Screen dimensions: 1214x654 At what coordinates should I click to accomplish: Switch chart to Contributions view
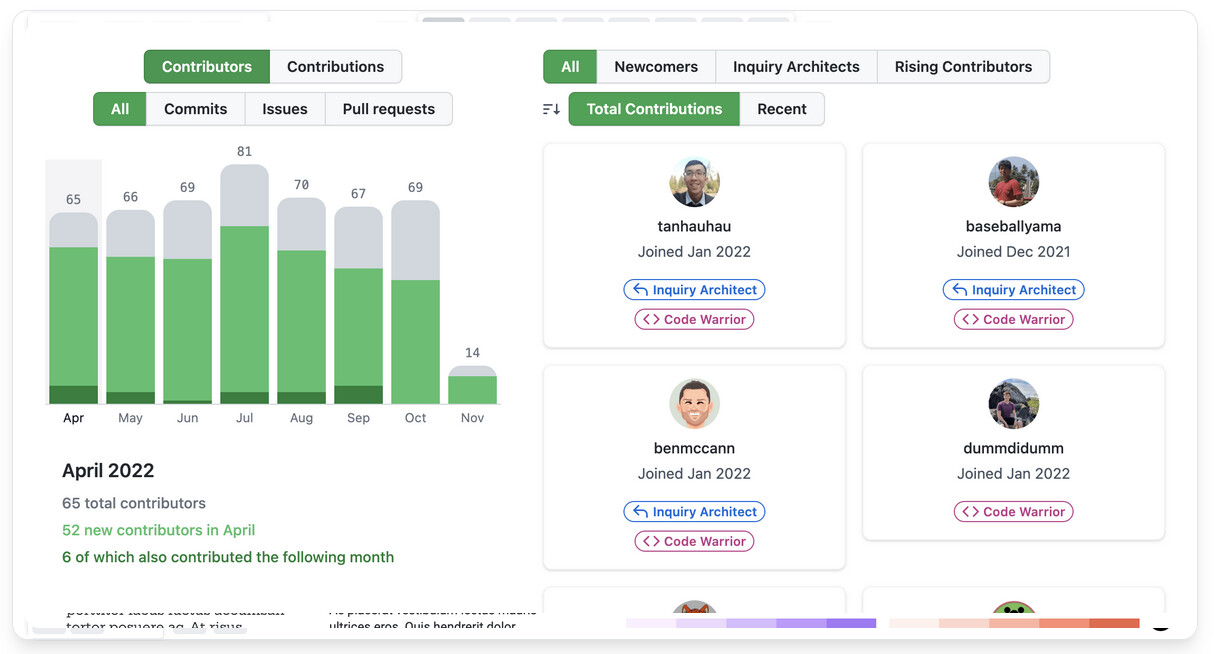click(x=335, y=67)
